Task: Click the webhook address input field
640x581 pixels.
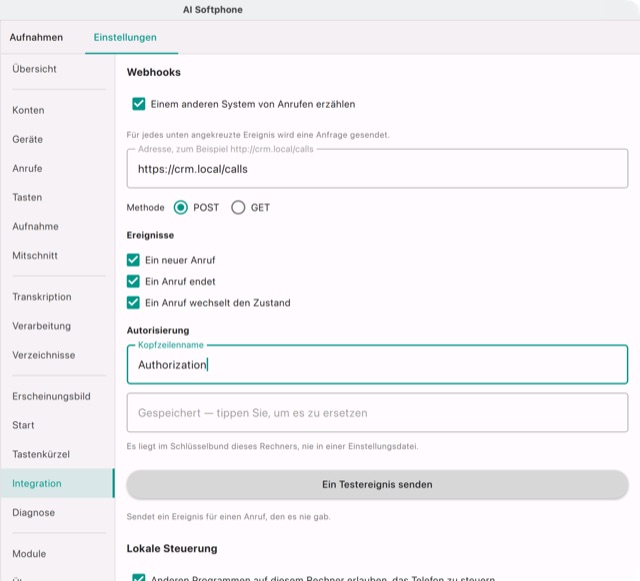Action: [x=377, y=169]
